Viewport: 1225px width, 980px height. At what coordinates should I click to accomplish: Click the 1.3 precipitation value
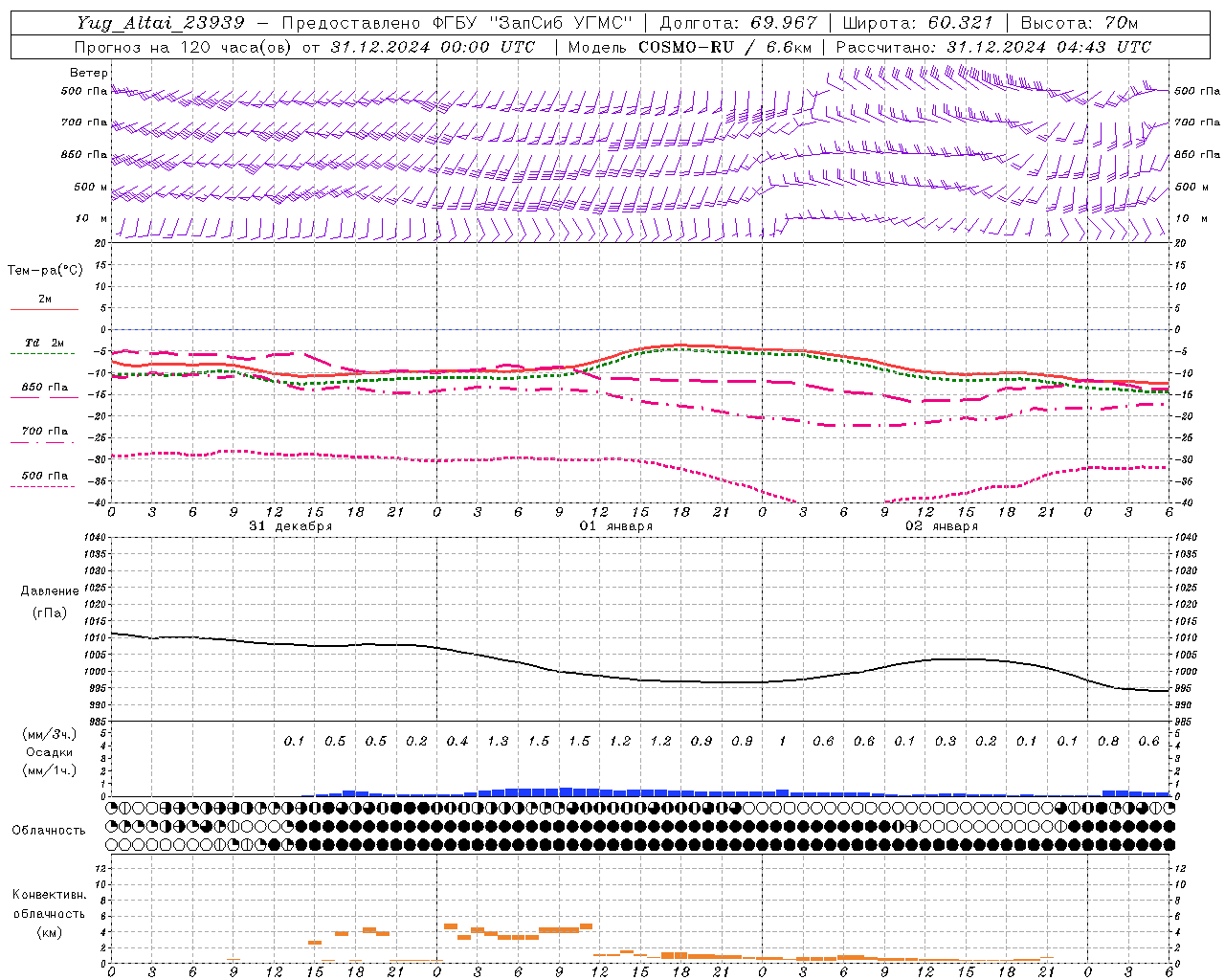coord(498,742)
